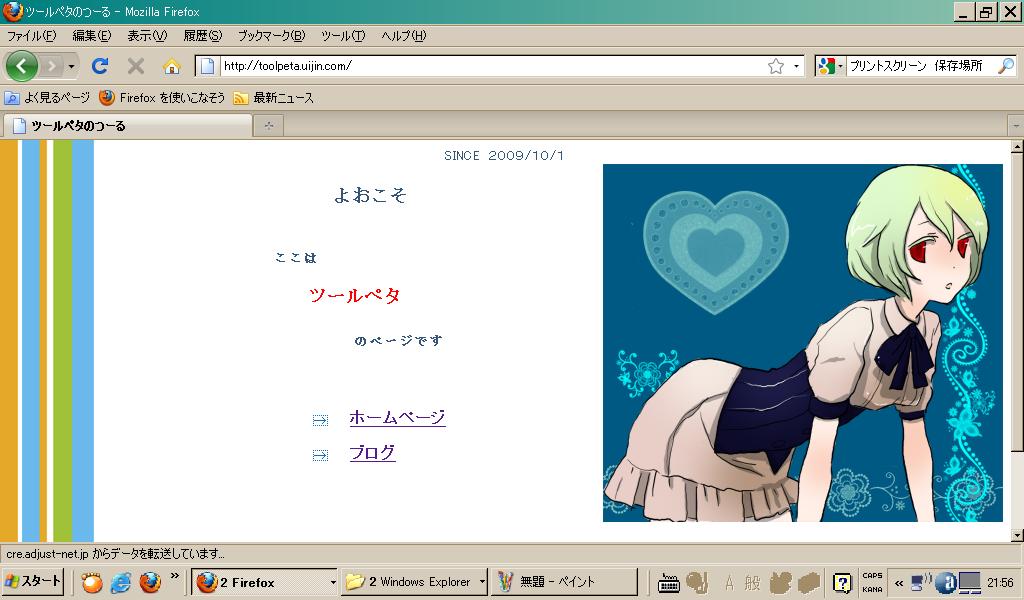Toggle the CAPS indicator in language bar
The width and height of the screenshot is (1024, 600).
[872, 576]
